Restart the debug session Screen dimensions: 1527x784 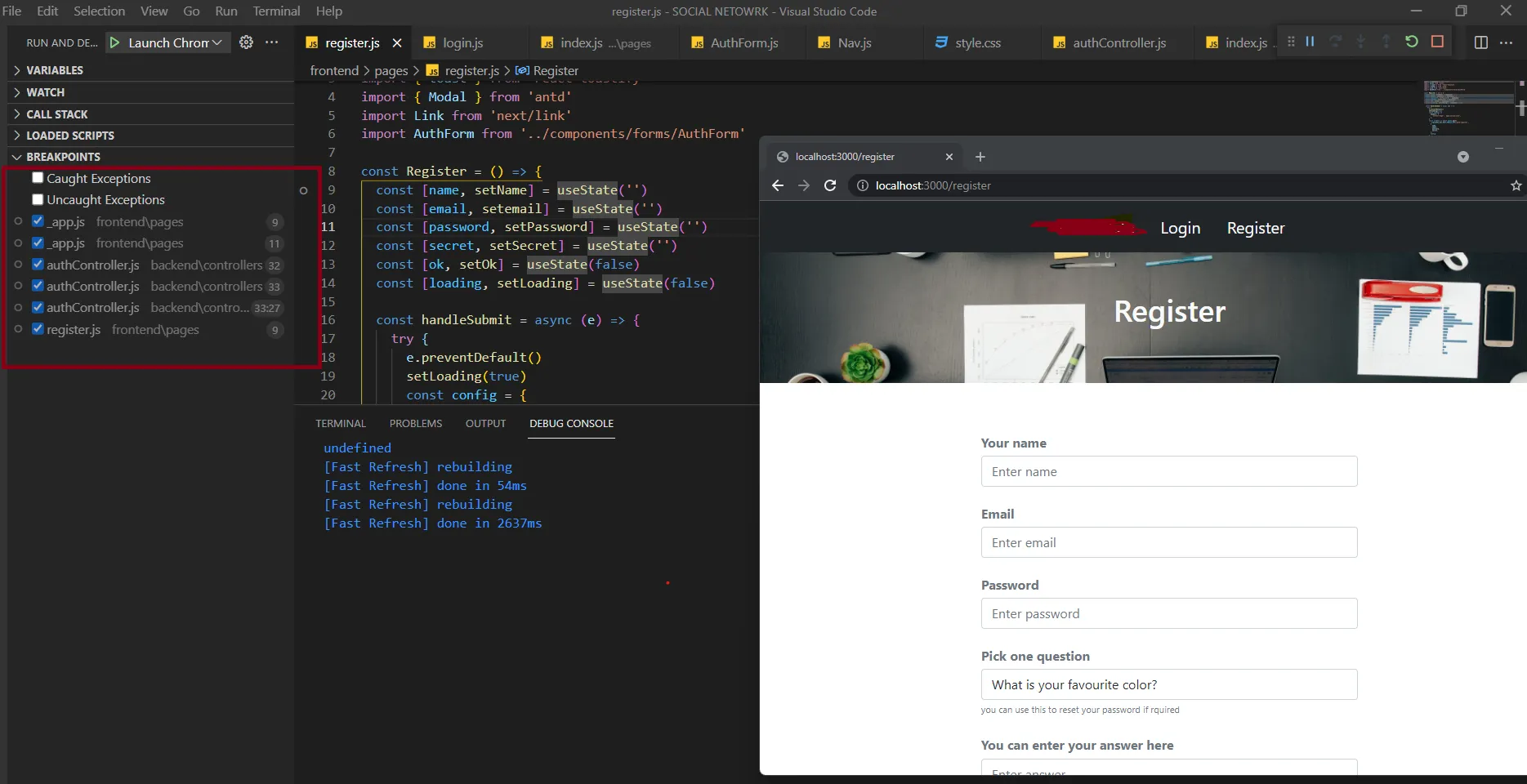pyautogui.click(x=1412, y=42)
